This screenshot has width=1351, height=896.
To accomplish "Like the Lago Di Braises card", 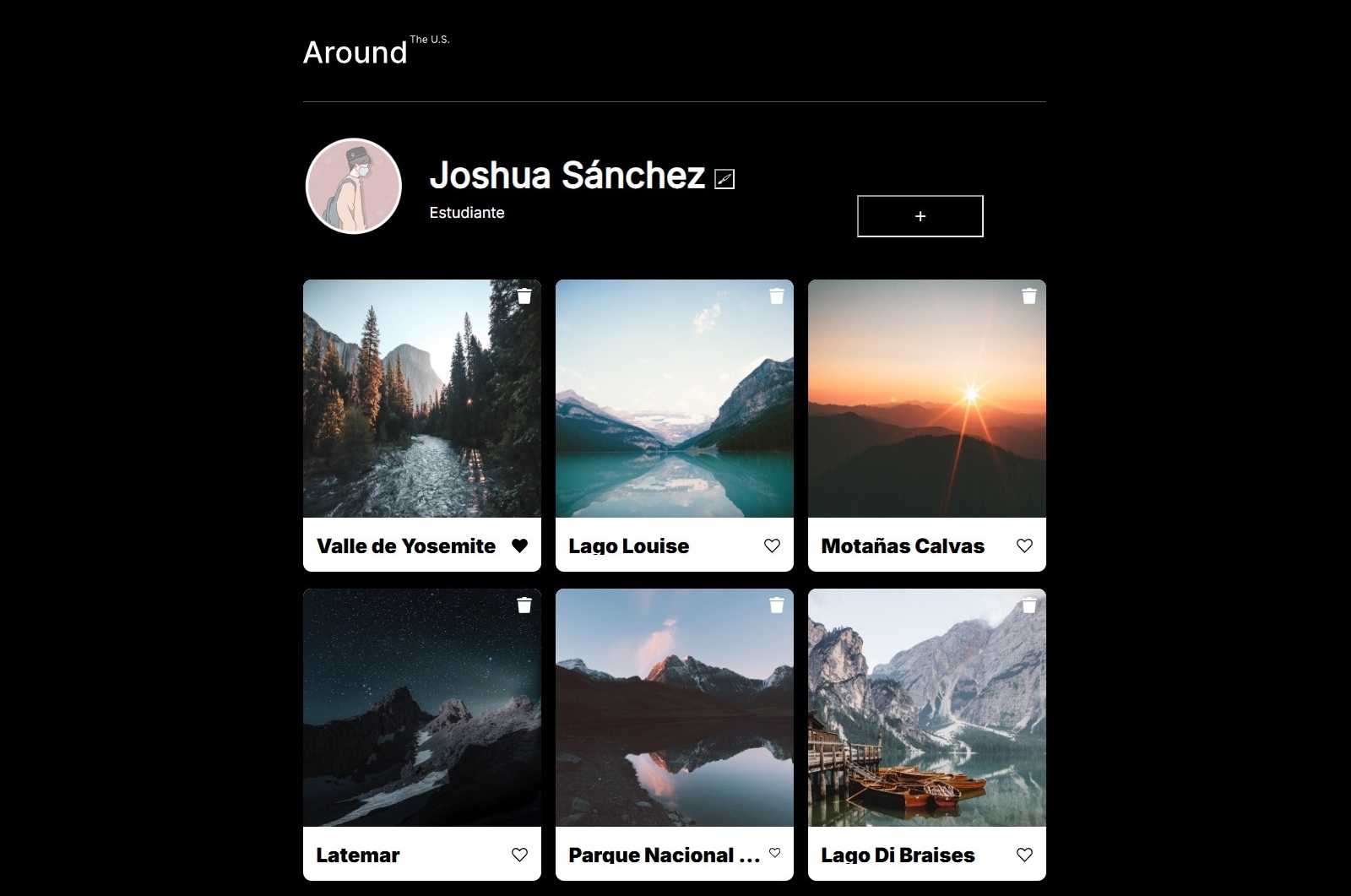I will 1024,855.
